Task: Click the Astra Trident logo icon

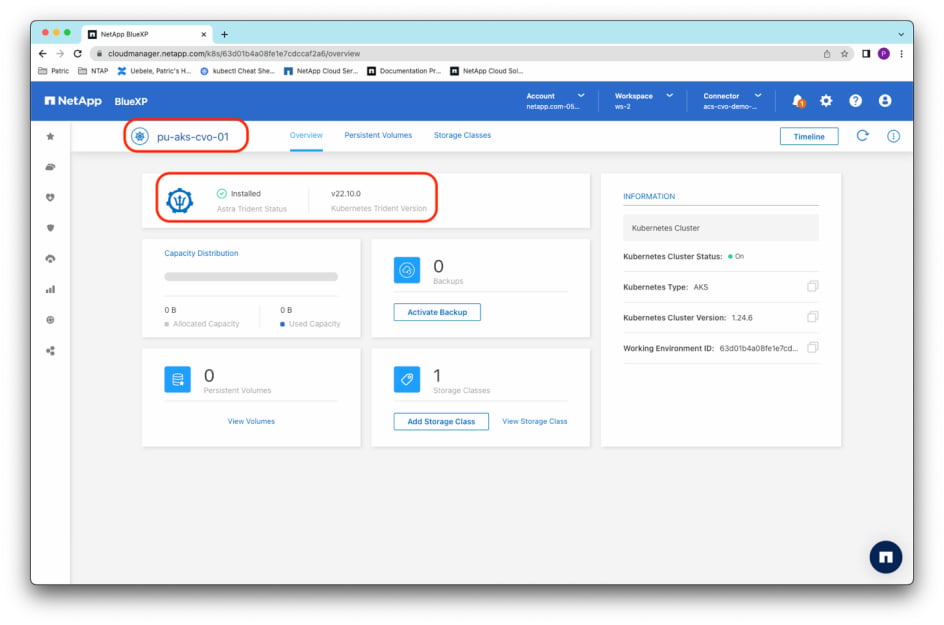Action: click(179, 201)
